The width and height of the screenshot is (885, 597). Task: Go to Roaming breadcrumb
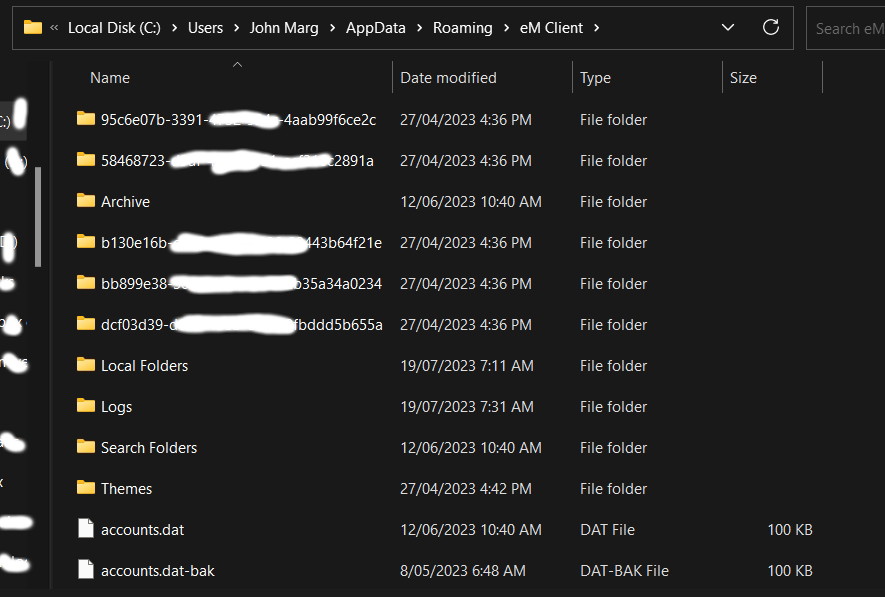462,28
